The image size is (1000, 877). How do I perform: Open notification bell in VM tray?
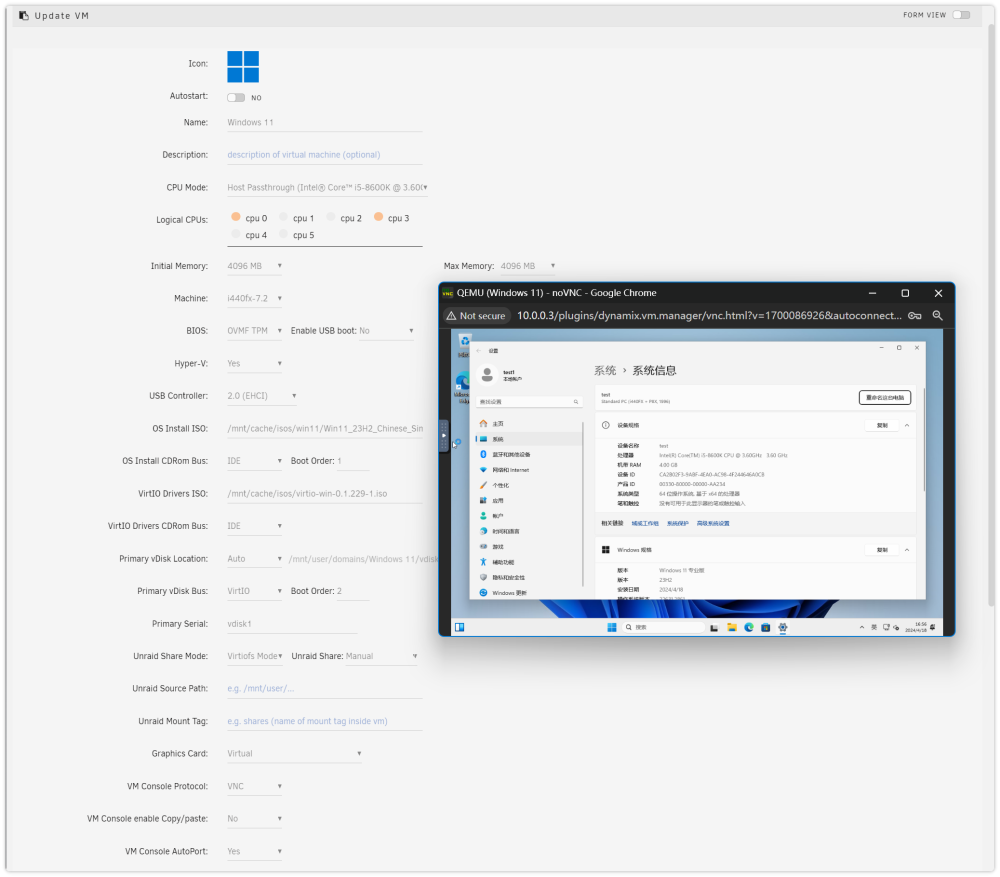933,628
